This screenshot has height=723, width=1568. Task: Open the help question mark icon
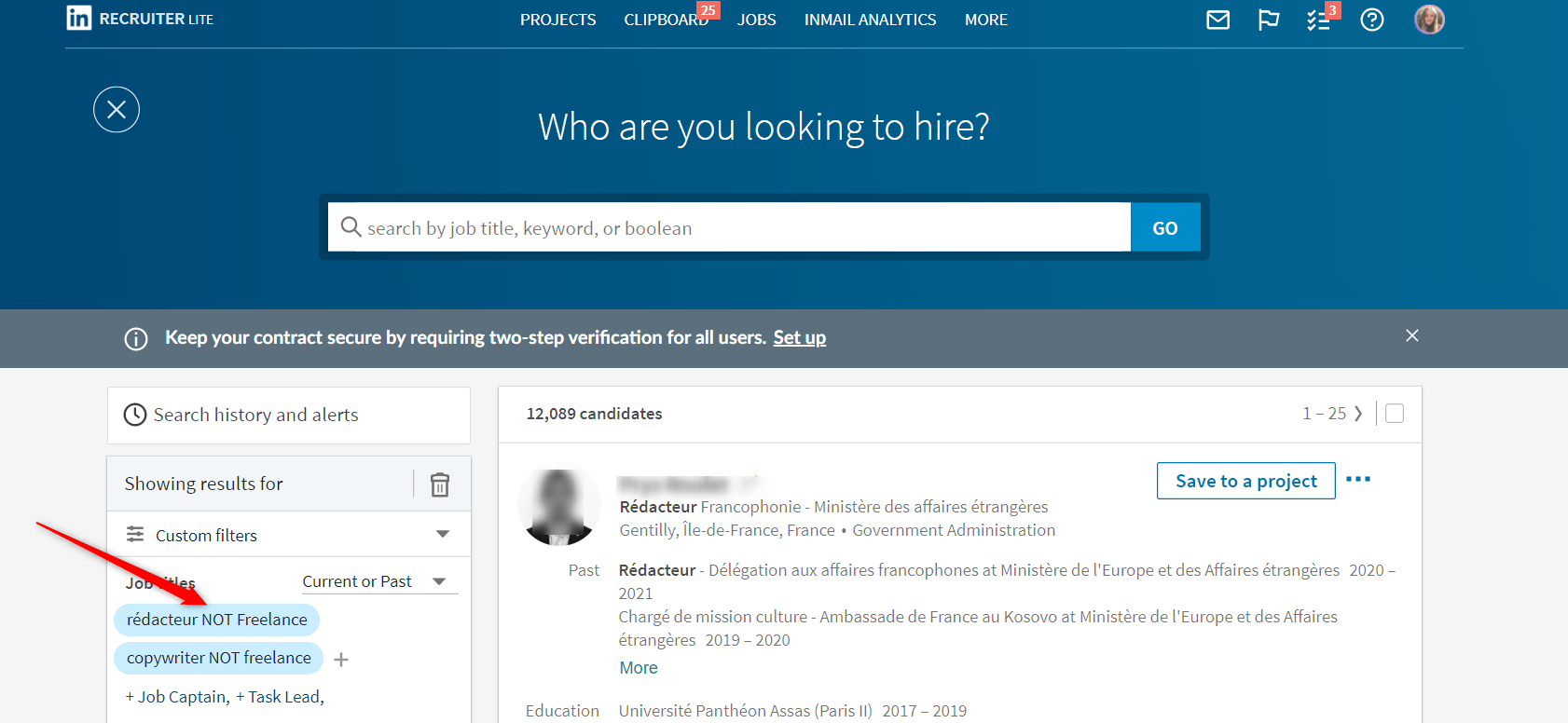click(1371, 20)
